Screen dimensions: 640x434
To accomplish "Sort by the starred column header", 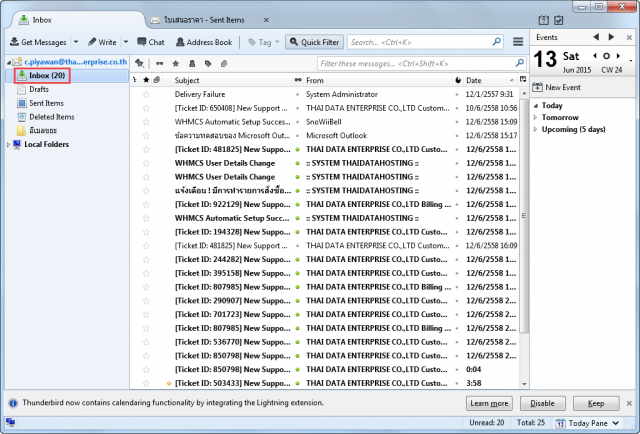I will 146,80.
